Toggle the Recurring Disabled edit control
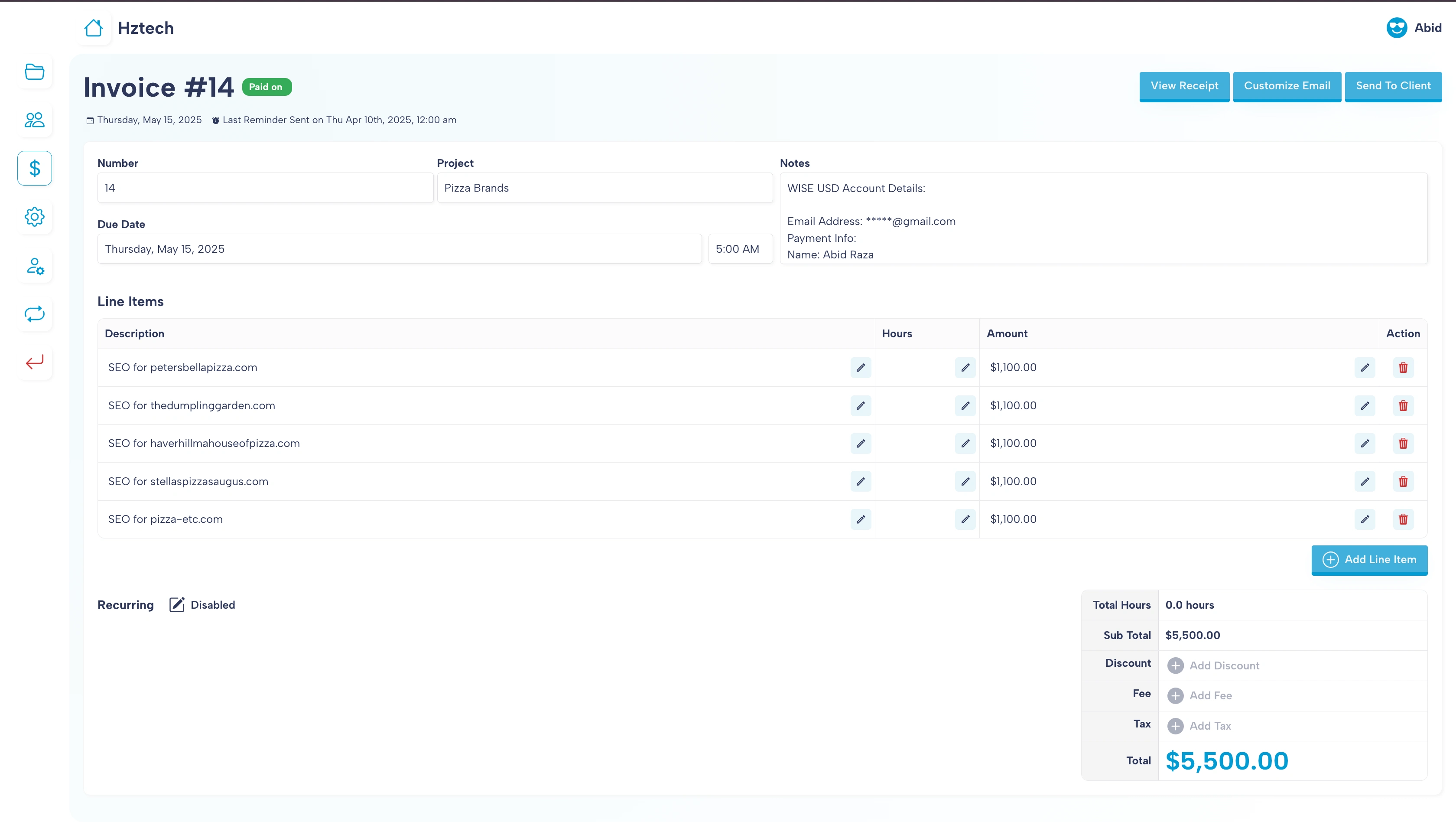This screenshot has width=1456, height=835. coord(177,604)
